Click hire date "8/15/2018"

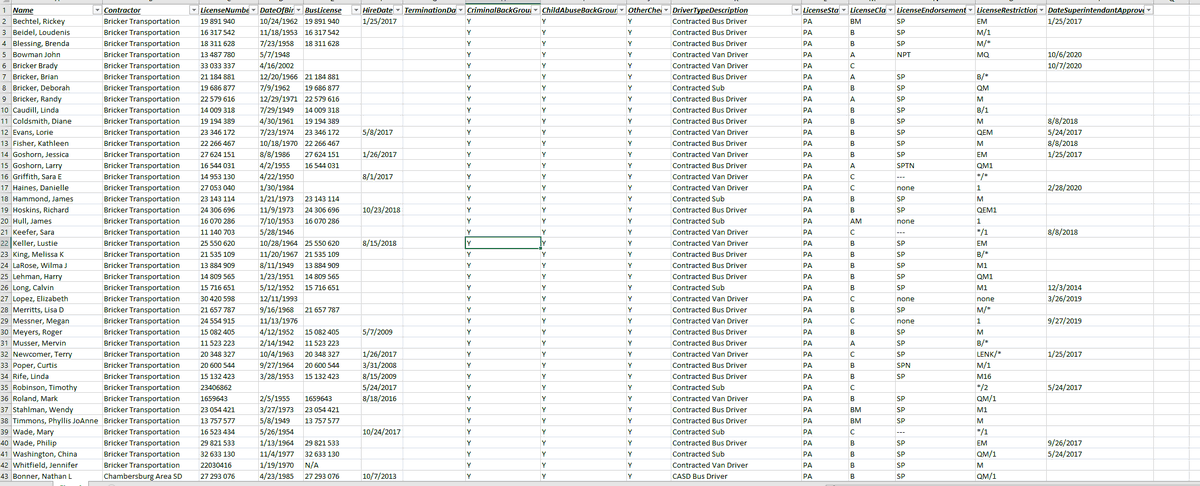(x=381, y=243)
